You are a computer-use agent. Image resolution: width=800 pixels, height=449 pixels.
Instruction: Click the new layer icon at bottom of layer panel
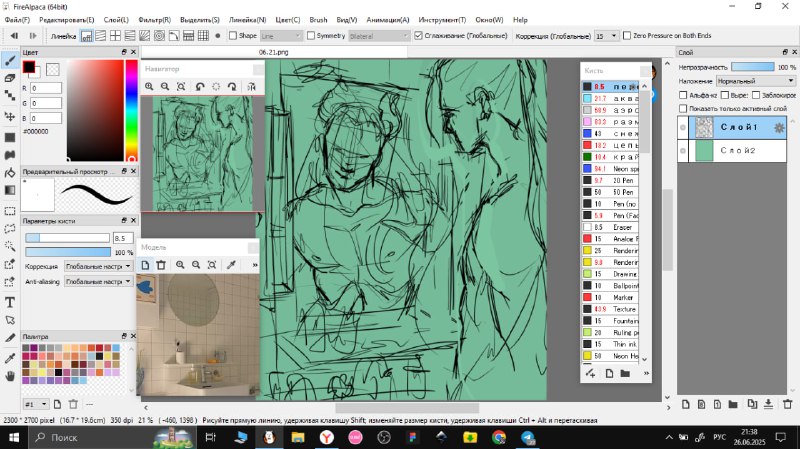tap(685, 404)
